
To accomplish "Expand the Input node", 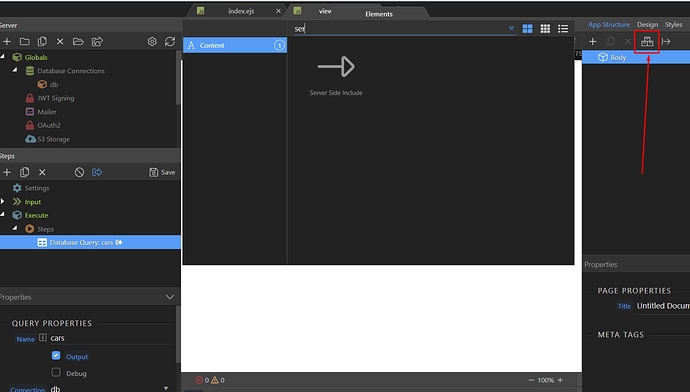I will point(3,201).
